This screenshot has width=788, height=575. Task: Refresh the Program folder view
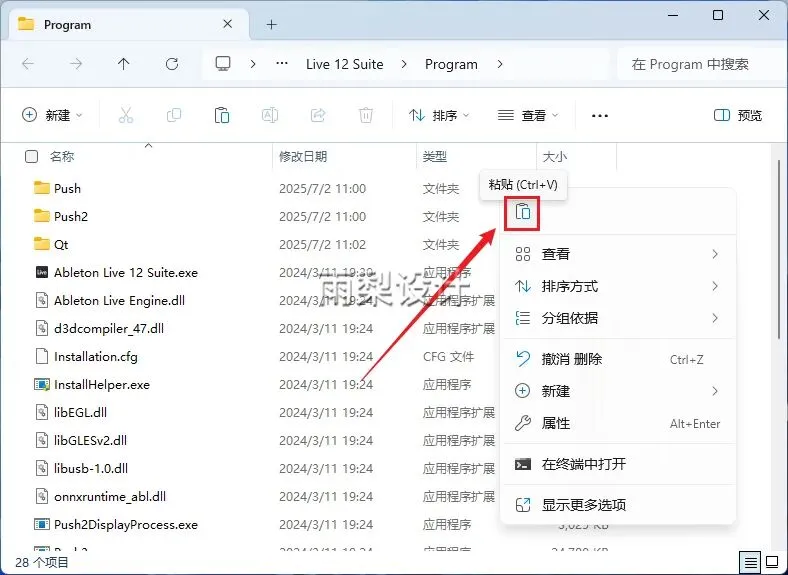coord(172,64)
